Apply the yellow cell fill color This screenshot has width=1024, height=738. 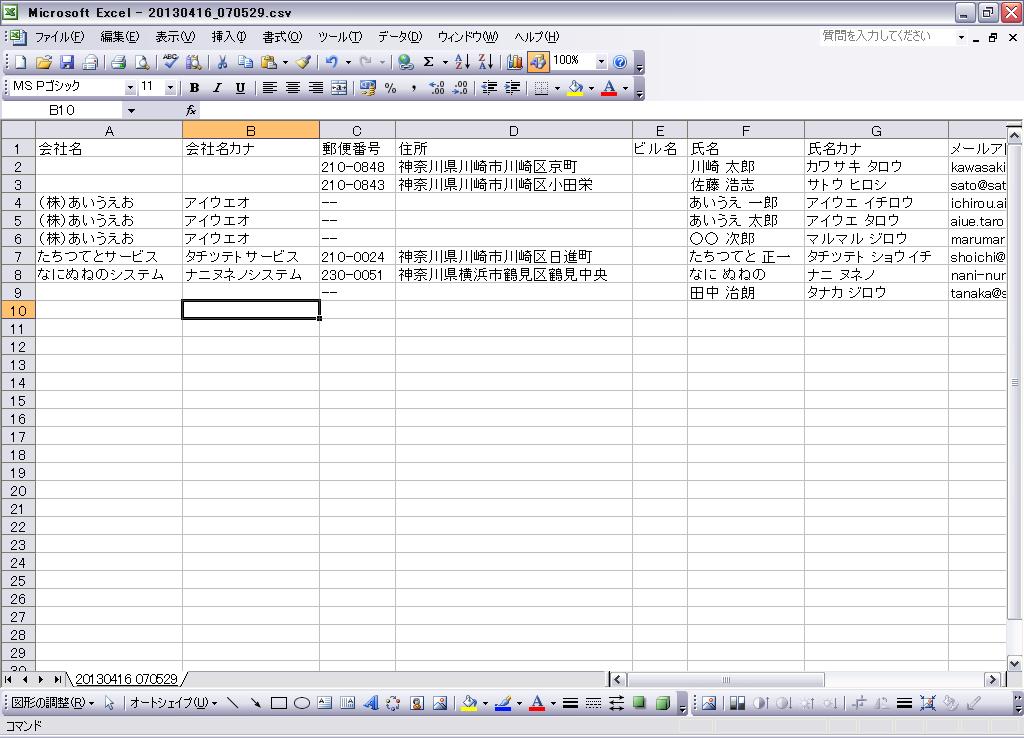pos(575,88)
